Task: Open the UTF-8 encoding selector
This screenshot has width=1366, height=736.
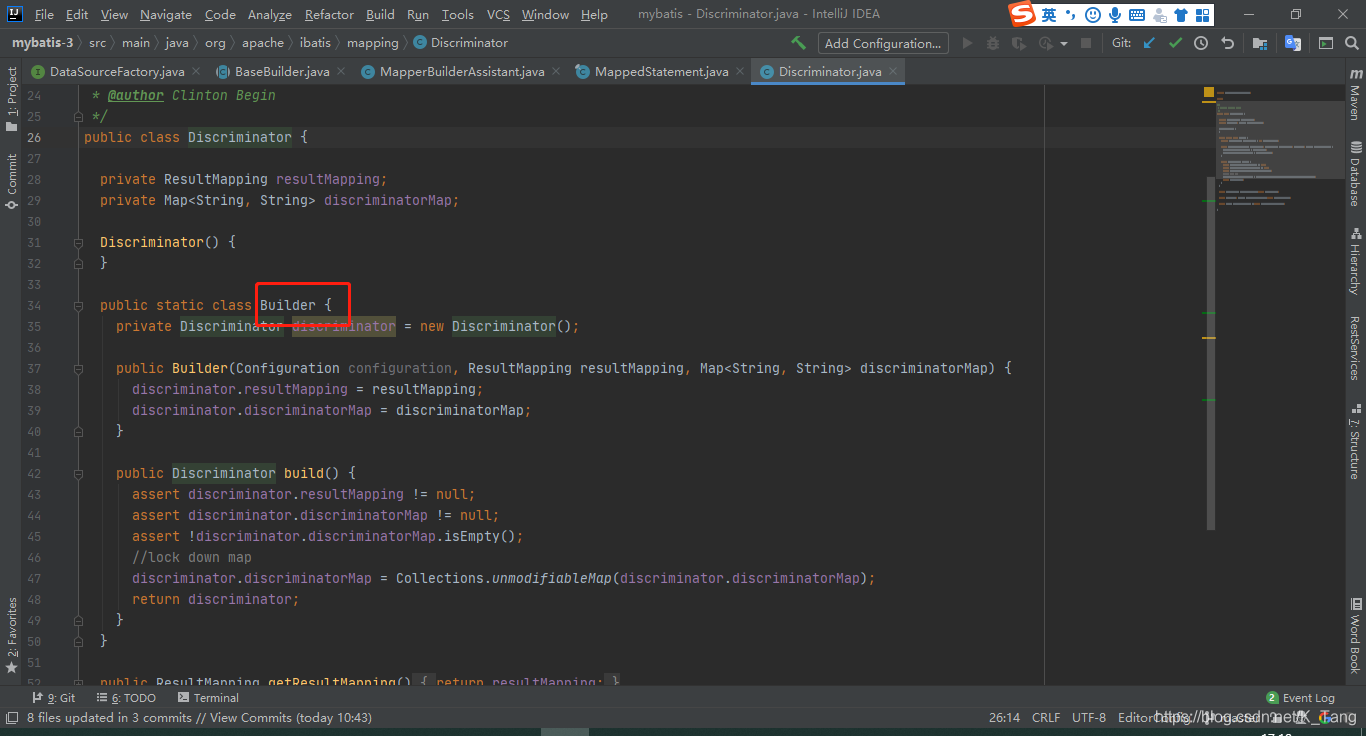Action: tap(1089, 717)
